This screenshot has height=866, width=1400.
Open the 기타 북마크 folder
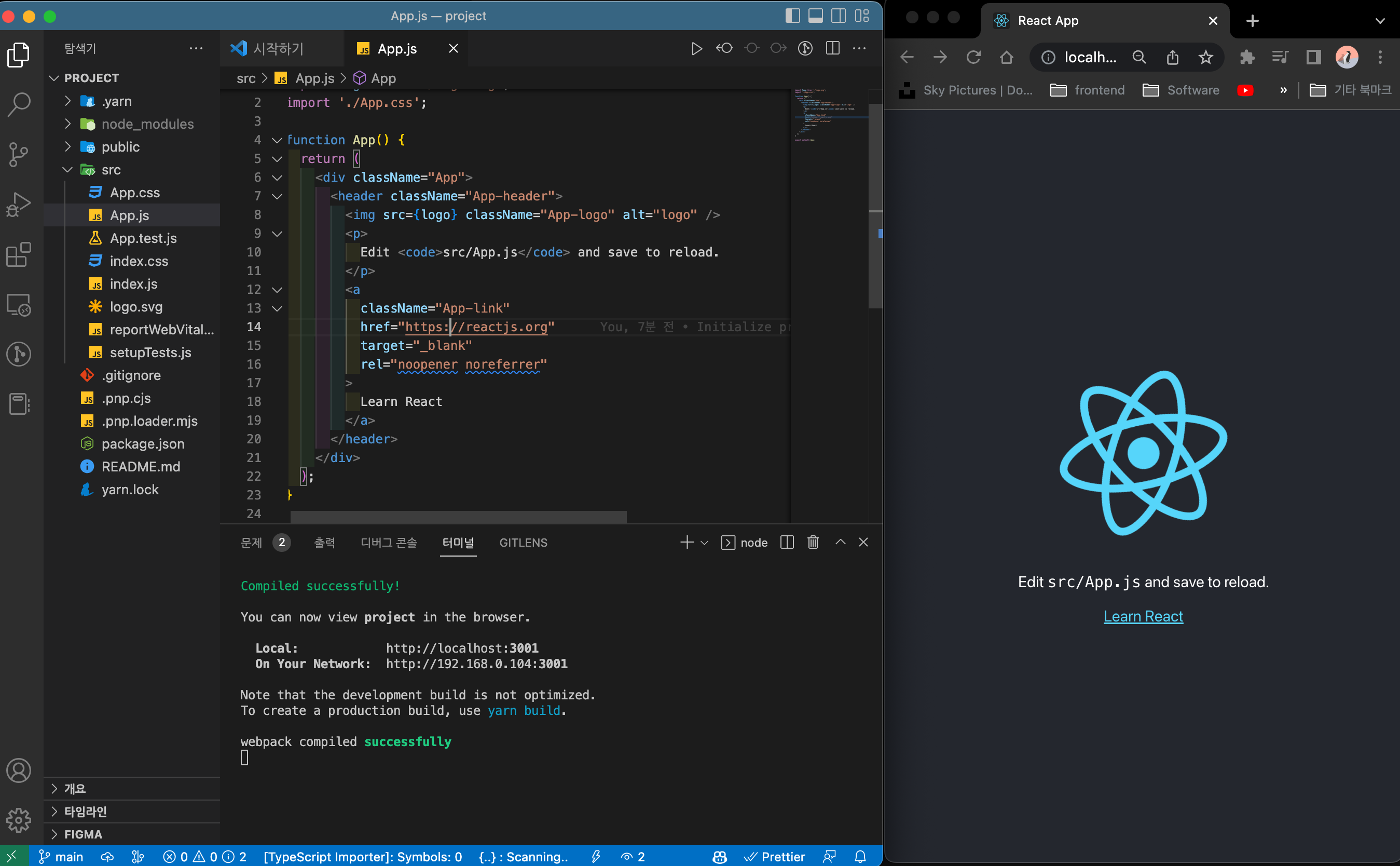1350,90
